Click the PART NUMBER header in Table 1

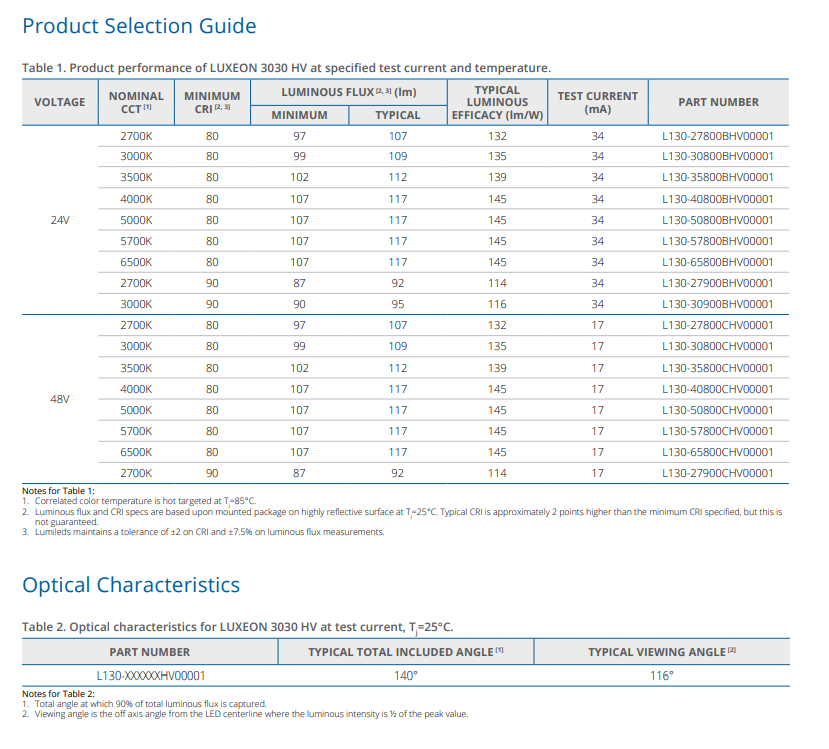point(719,102)
